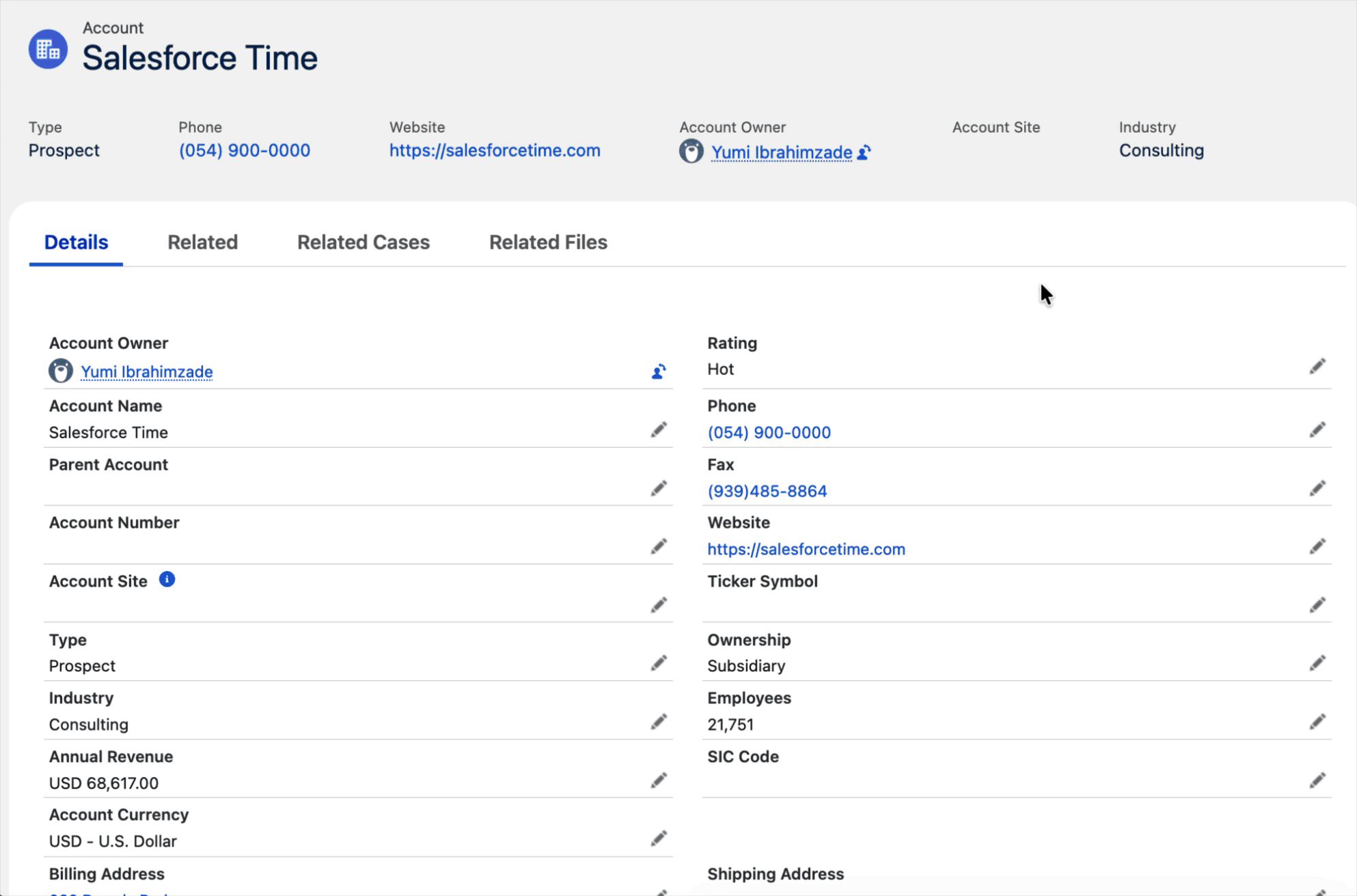Edit the Ownership field pencil icon
Image resolution: width=1357 pixels, height=896 pixels.
tap(1317, 664)
